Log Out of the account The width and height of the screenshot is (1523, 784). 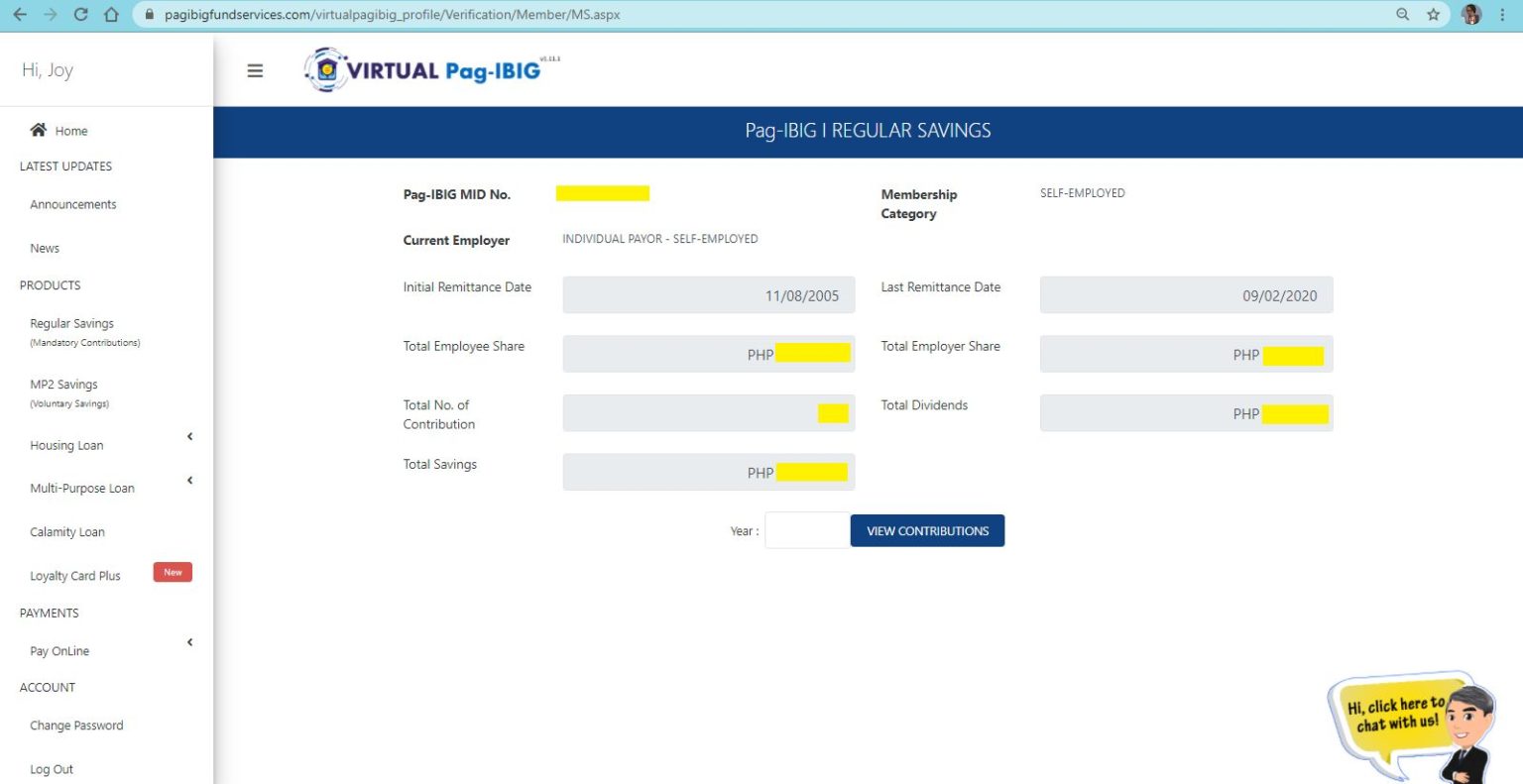(52, 768)
